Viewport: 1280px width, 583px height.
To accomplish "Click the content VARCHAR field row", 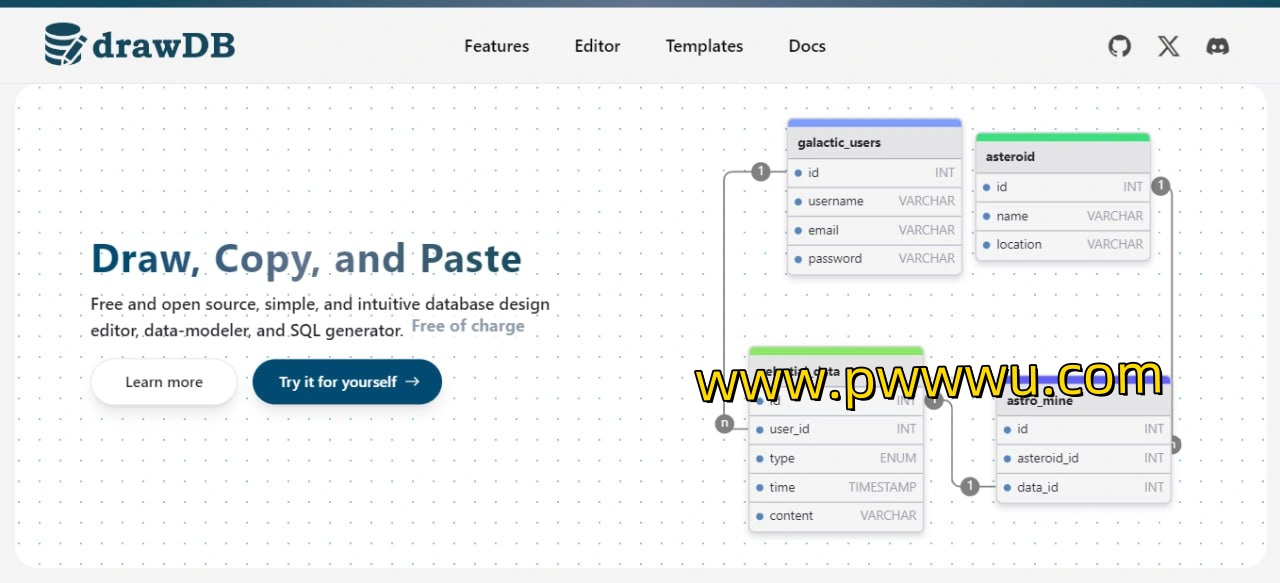I will 836,516.
